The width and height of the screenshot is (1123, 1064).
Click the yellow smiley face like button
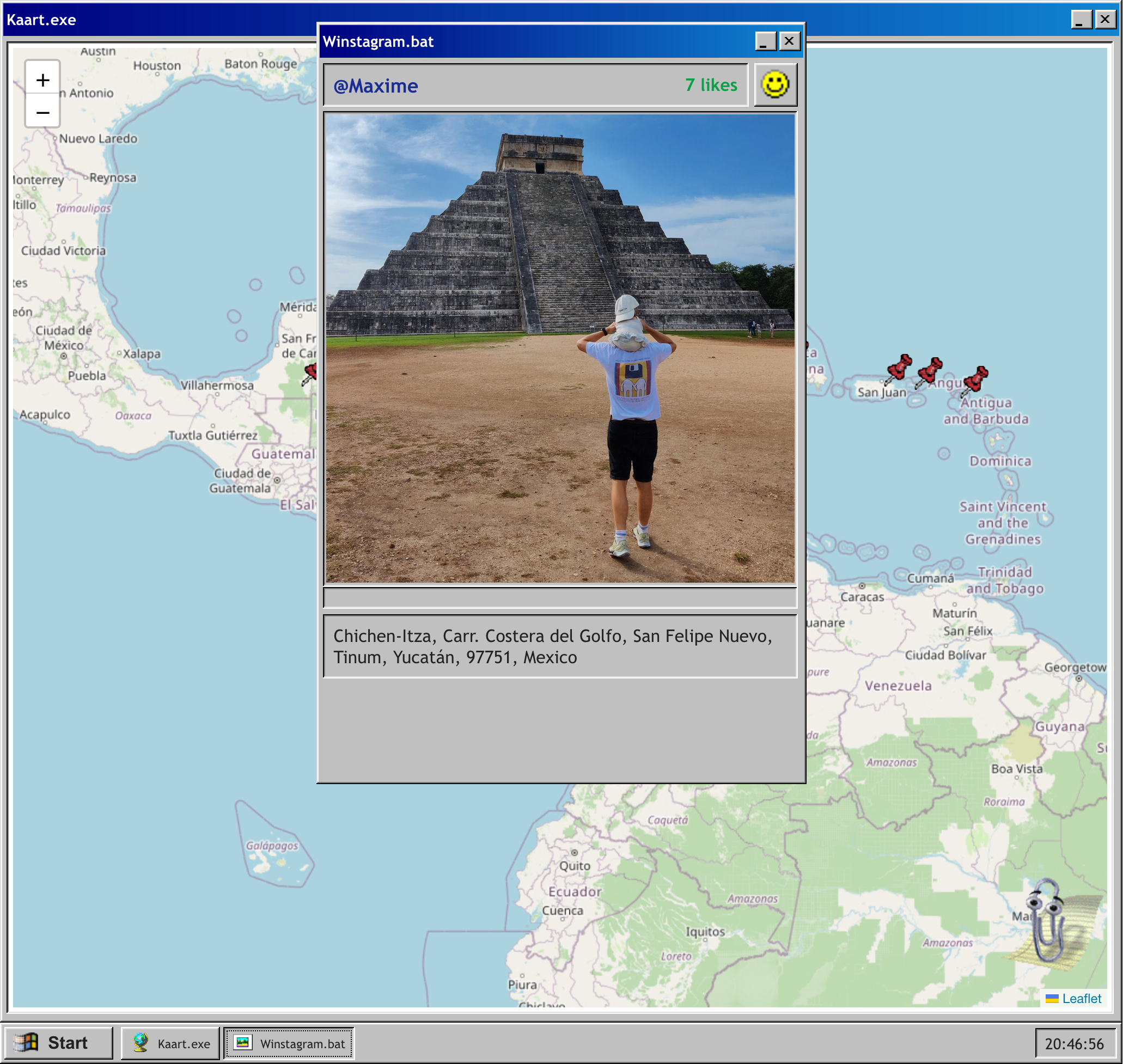[775, 85]
